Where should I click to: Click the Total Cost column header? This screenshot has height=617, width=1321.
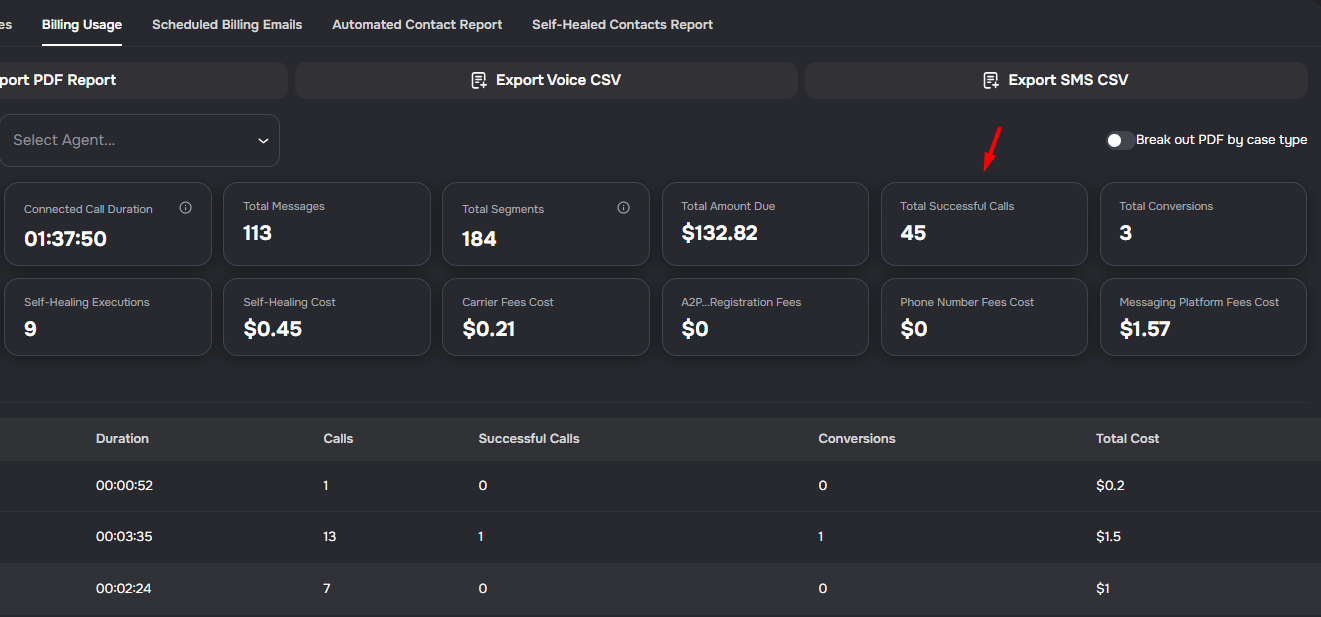coord(1127,438)
